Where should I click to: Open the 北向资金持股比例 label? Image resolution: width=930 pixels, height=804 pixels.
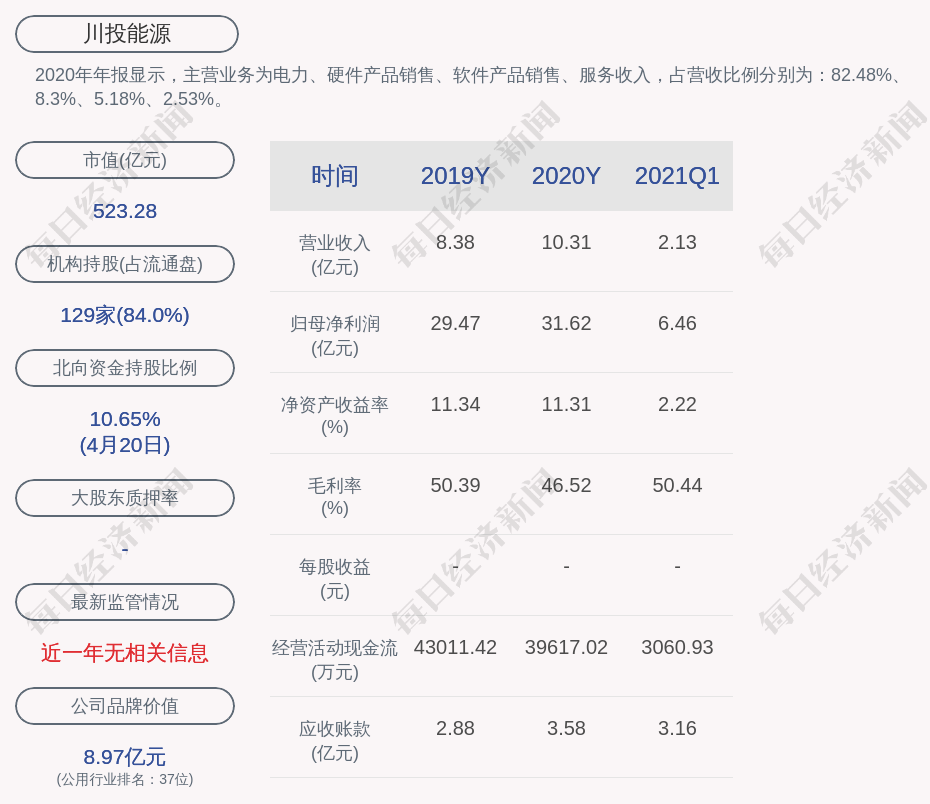[x=125, y=368]
